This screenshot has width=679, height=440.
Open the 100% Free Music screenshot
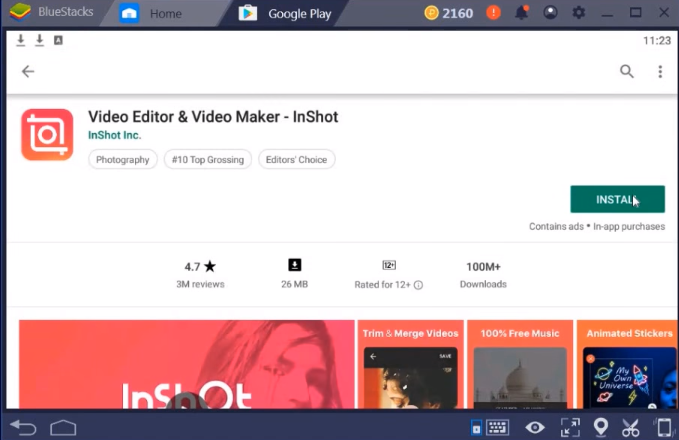tap(520, 364)
